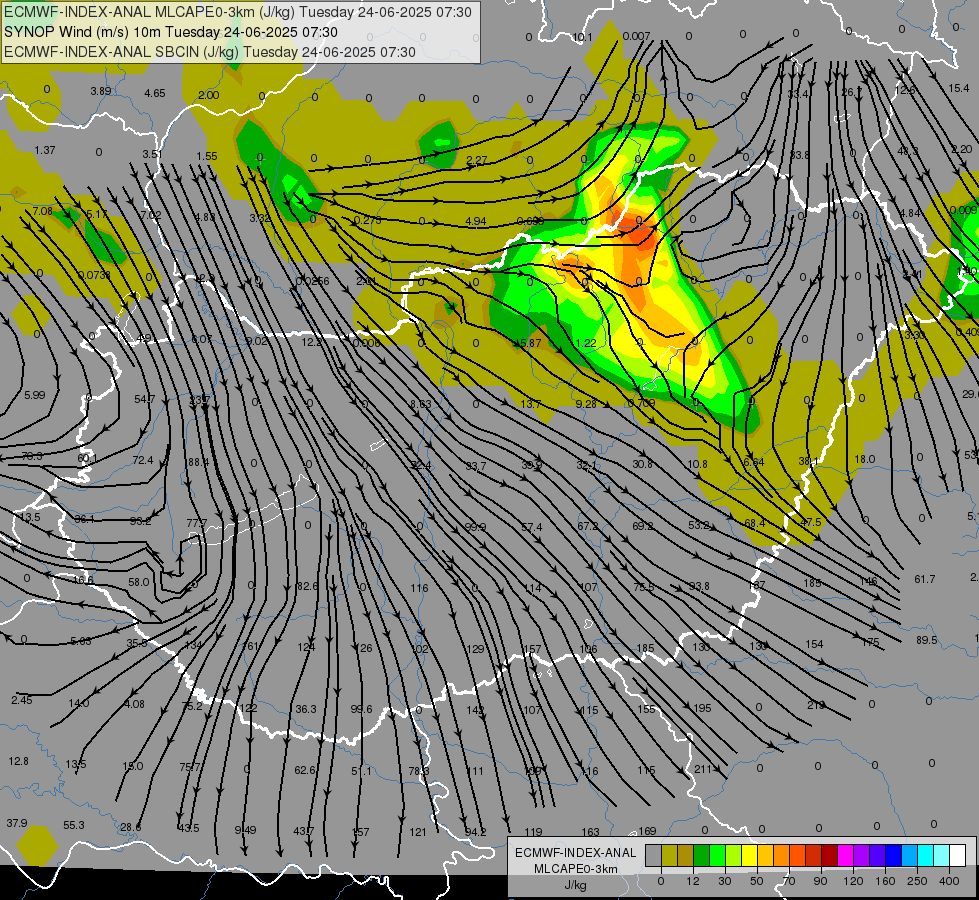979x900 pixels.
Task: Click the map value 219
Action: (815, 705)
